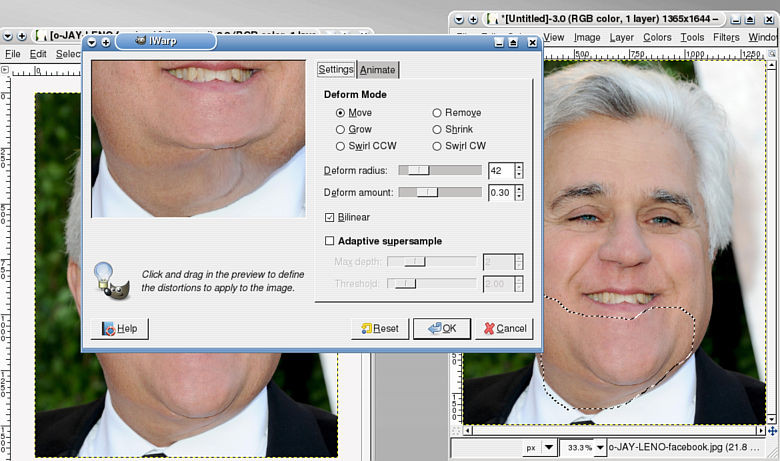Select the Grow deform mode

point(341,130)
